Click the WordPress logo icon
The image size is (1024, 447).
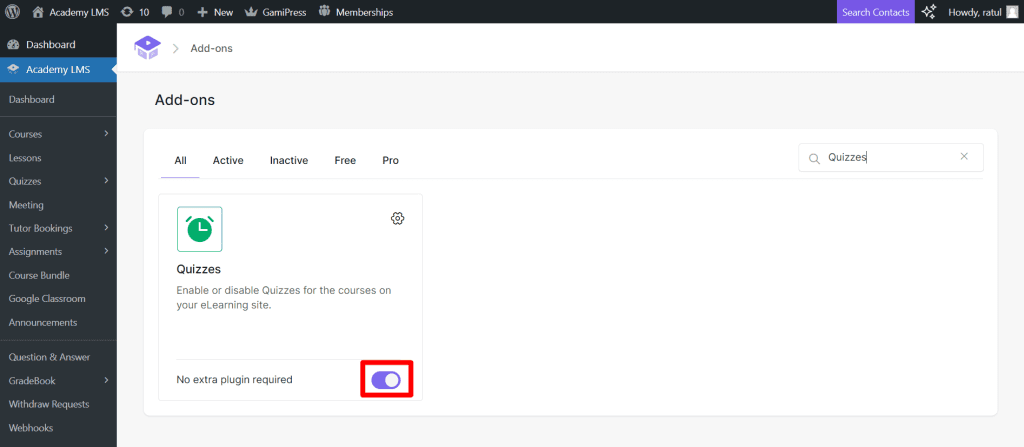tap(13, 12)
